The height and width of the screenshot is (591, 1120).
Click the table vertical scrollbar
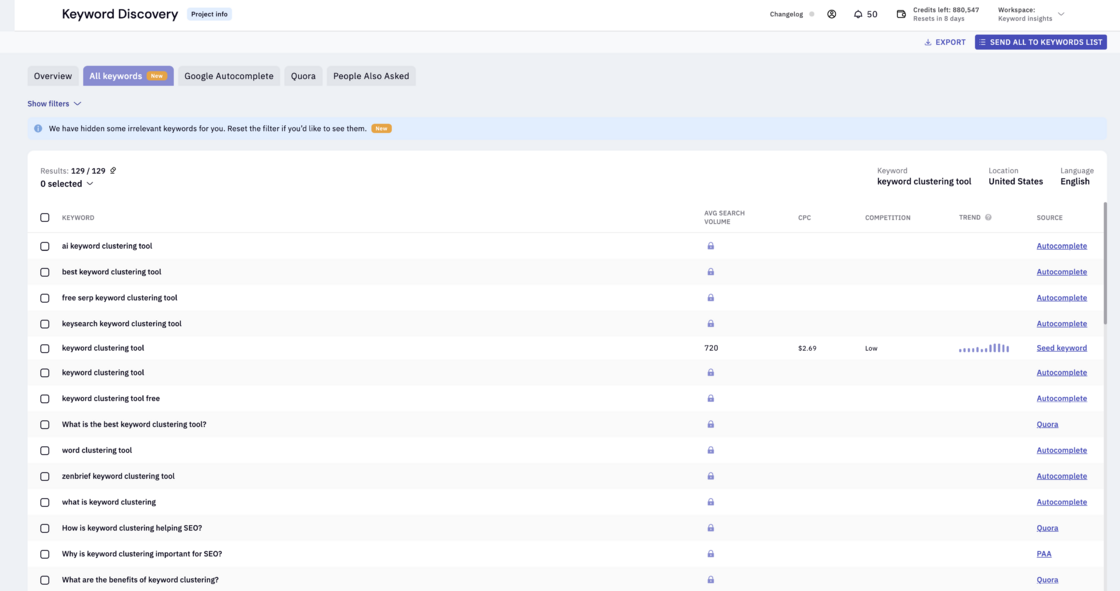point(1105,263)
